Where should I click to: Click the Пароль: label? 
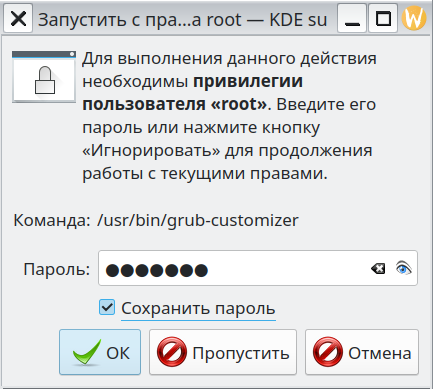pyautogui.click(x=57, y=269)
